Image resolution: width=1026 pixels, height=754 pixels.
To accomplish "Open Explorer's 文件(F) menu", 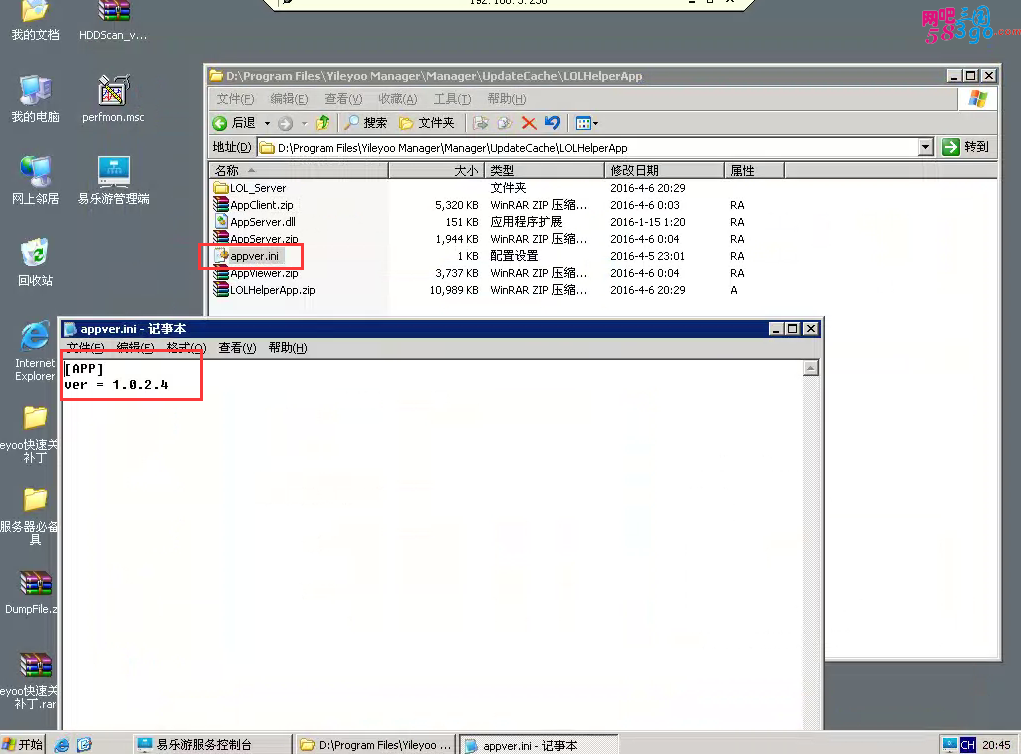I will pos(235,99).
